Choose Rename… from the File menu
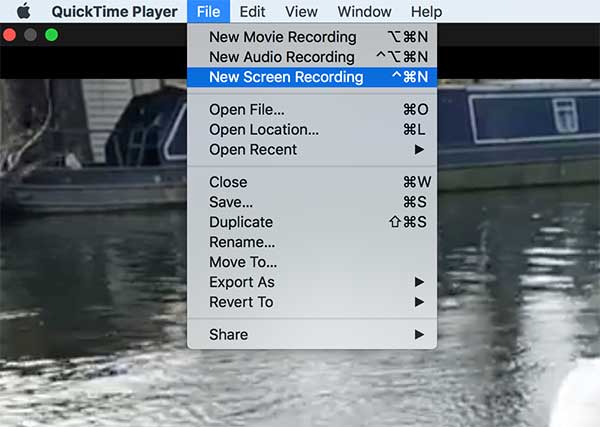 point(312,242)
